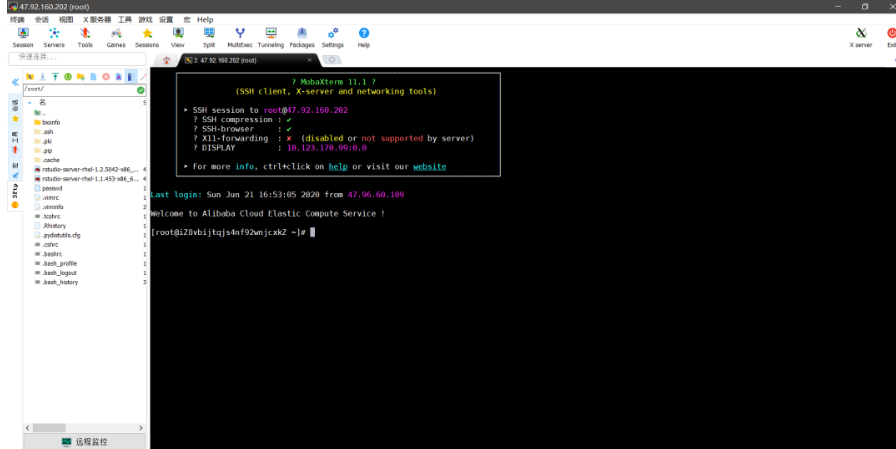Open the home tab icon
Image resolution: width=896 pixels, height=449 pixels.
166,60
